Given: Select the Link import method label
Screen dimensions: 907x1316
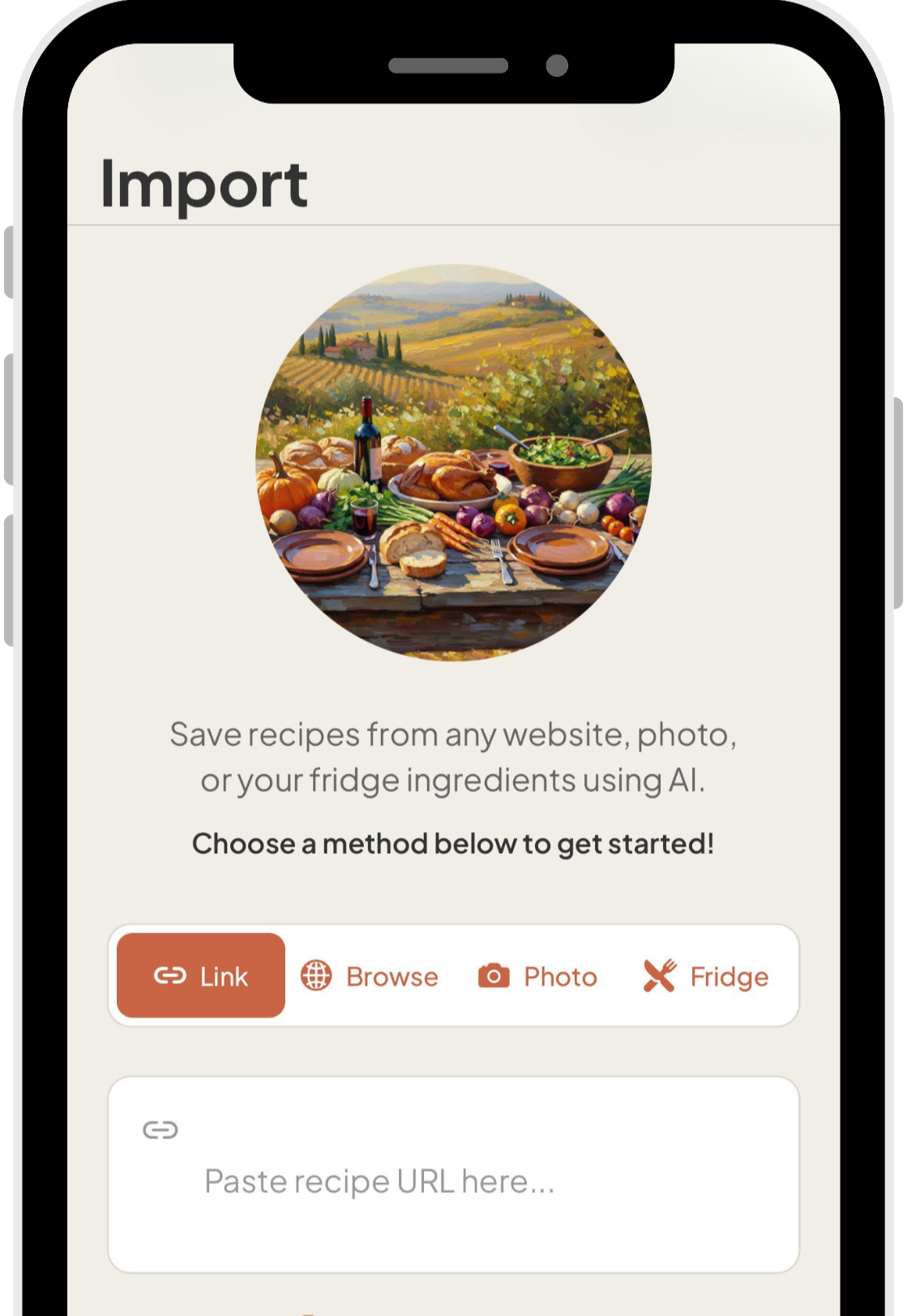Looking at the screenshot, I should [x=224, y=977].
